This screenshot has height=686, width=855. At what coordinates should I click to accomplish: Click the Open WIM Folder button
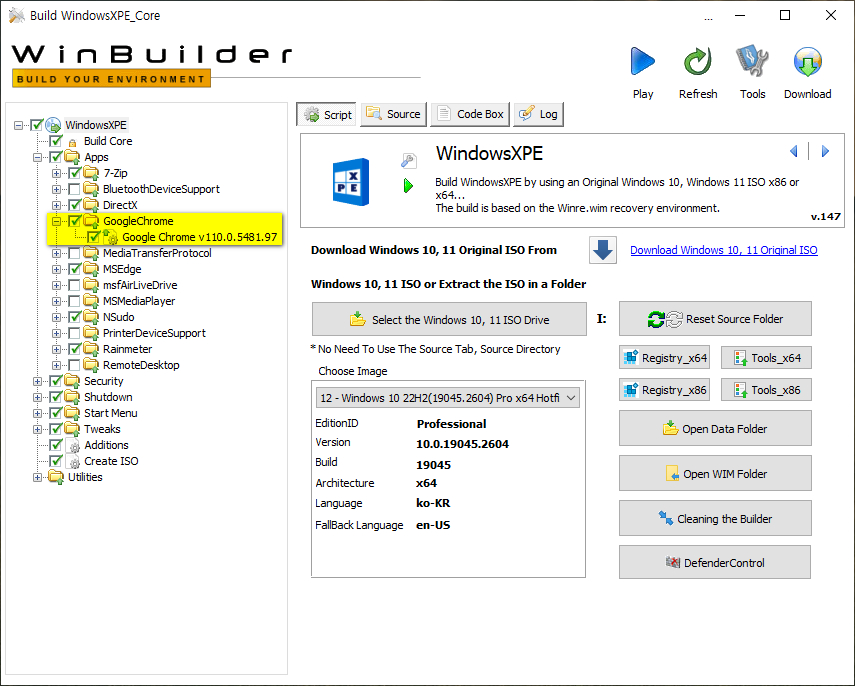pos(715,473)
